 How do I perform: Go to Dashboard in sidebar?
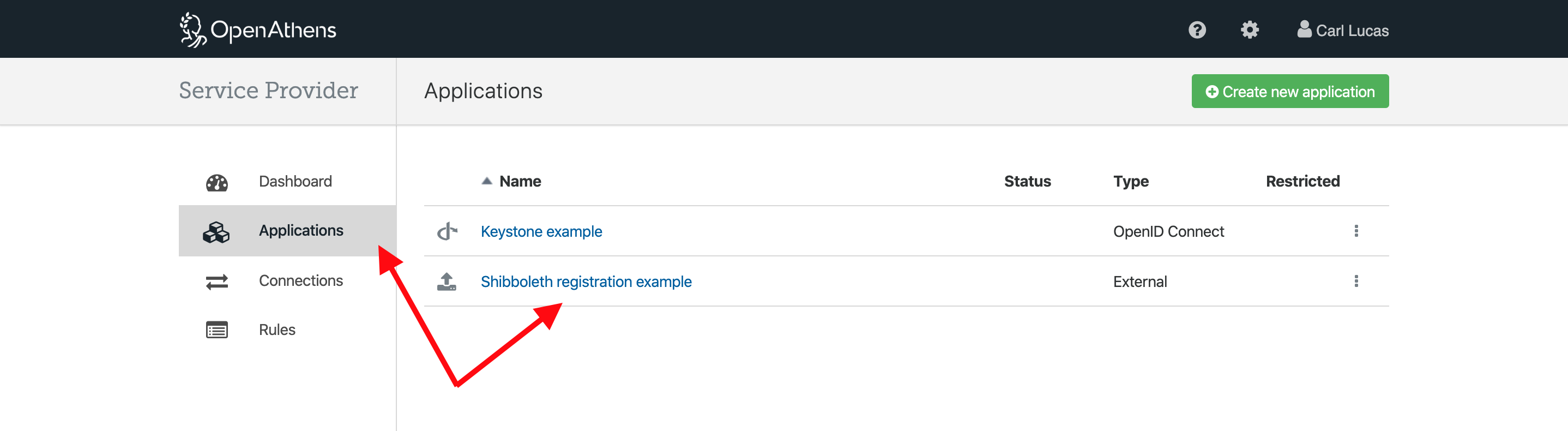point(295,182)
